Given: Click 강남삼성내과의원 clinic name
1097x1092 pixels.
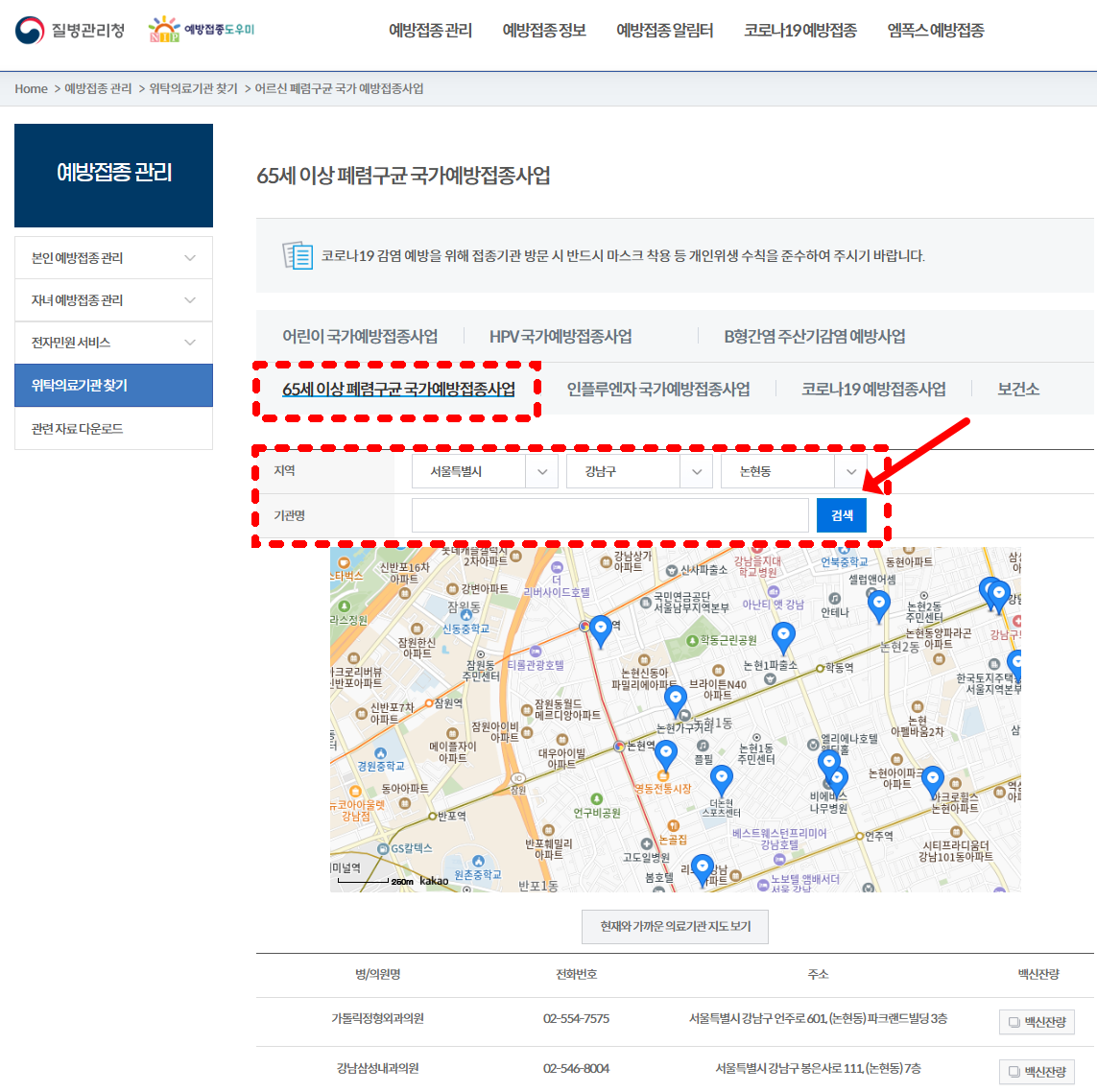Looking at the screenshot, I should click(378, 1068).
